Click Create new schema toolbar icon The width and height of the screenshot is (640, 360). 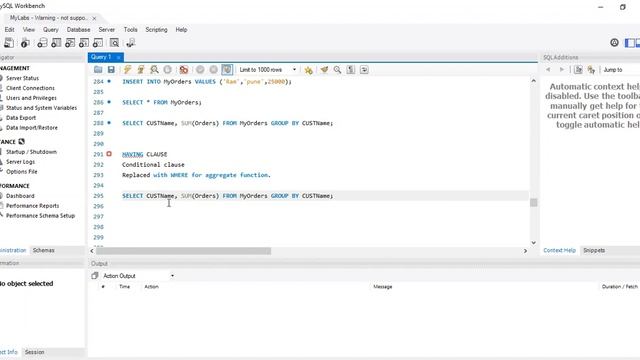42,43
